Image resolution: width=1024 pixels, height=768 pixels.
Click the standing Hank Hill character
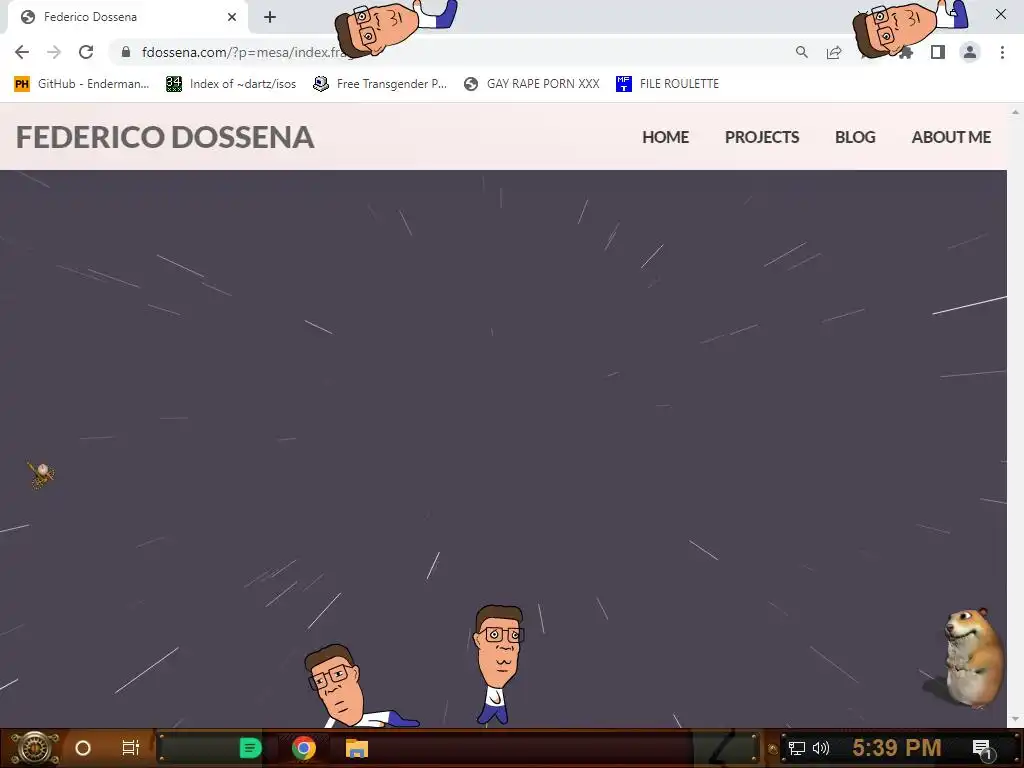(x=498, y=665)
